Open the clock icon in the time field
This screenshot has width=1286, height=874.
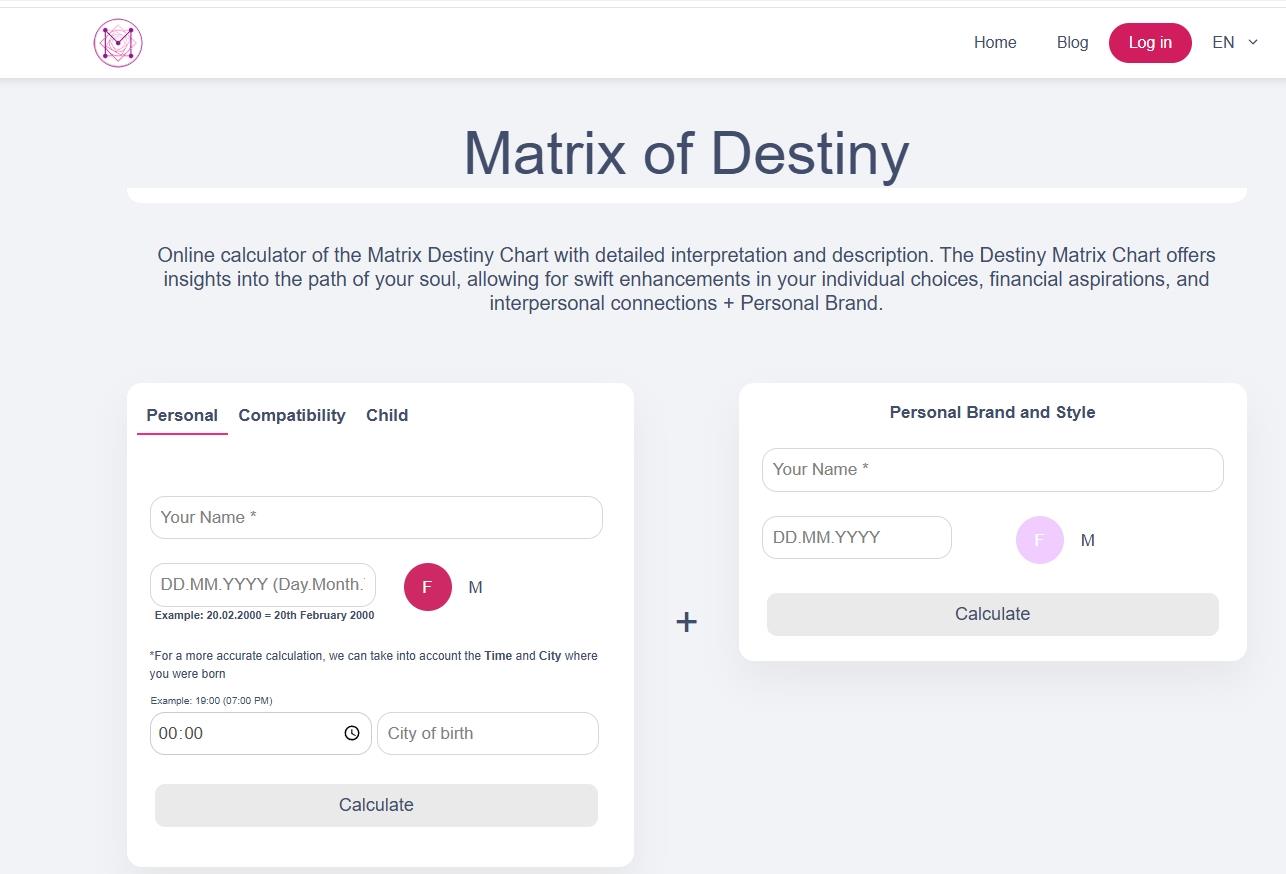coord(351,733)
